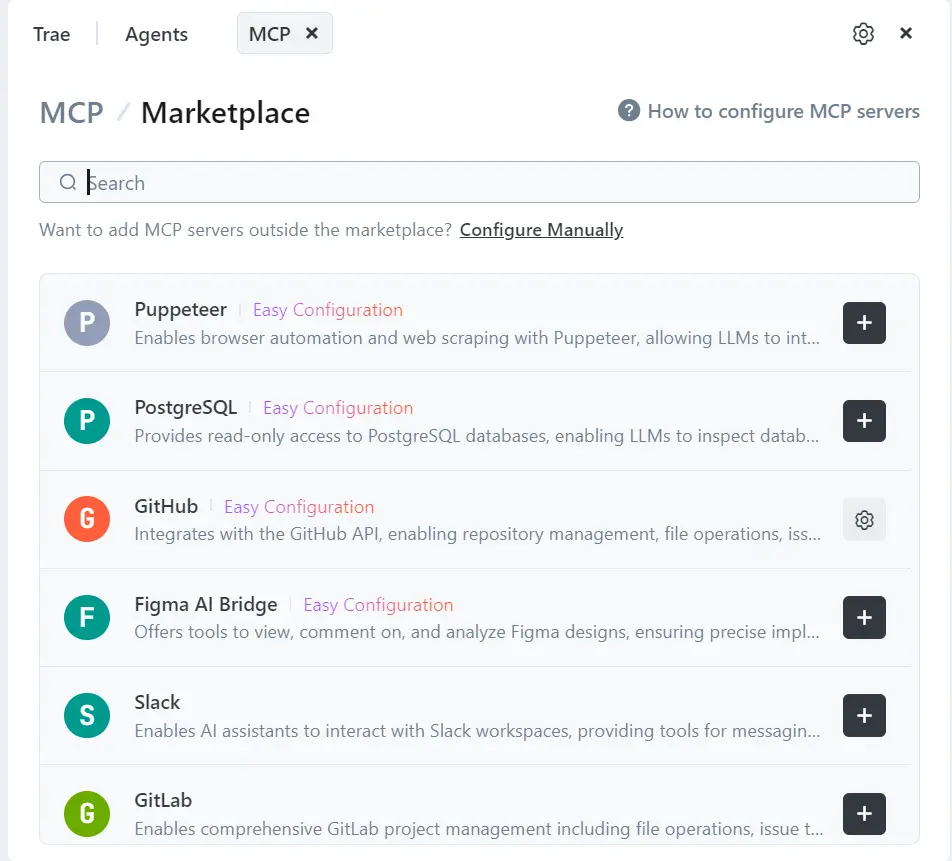Open How to configure MCP servers help
This screenshot has width=952, height=861.
click(783, 112)
